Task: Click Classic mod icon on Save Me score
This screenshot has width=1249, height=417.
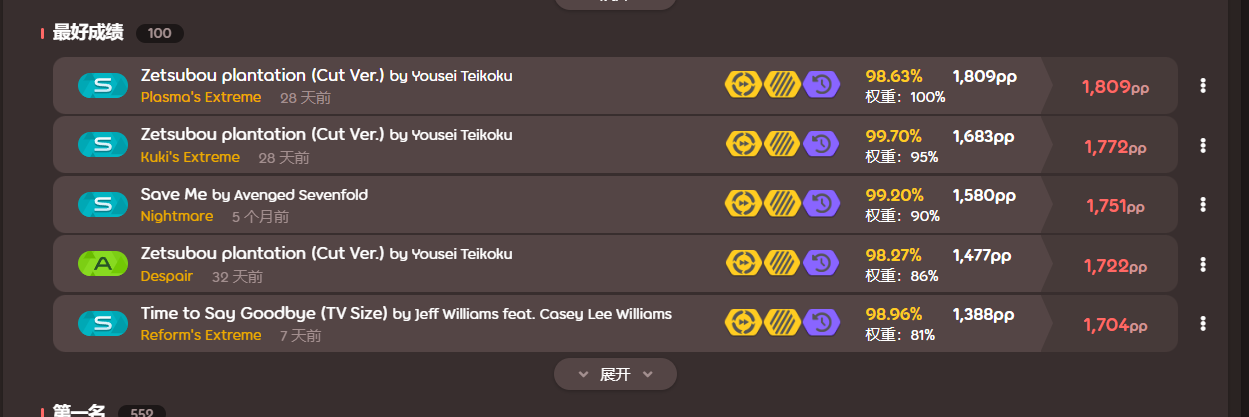Action: (x=821, y=204)
